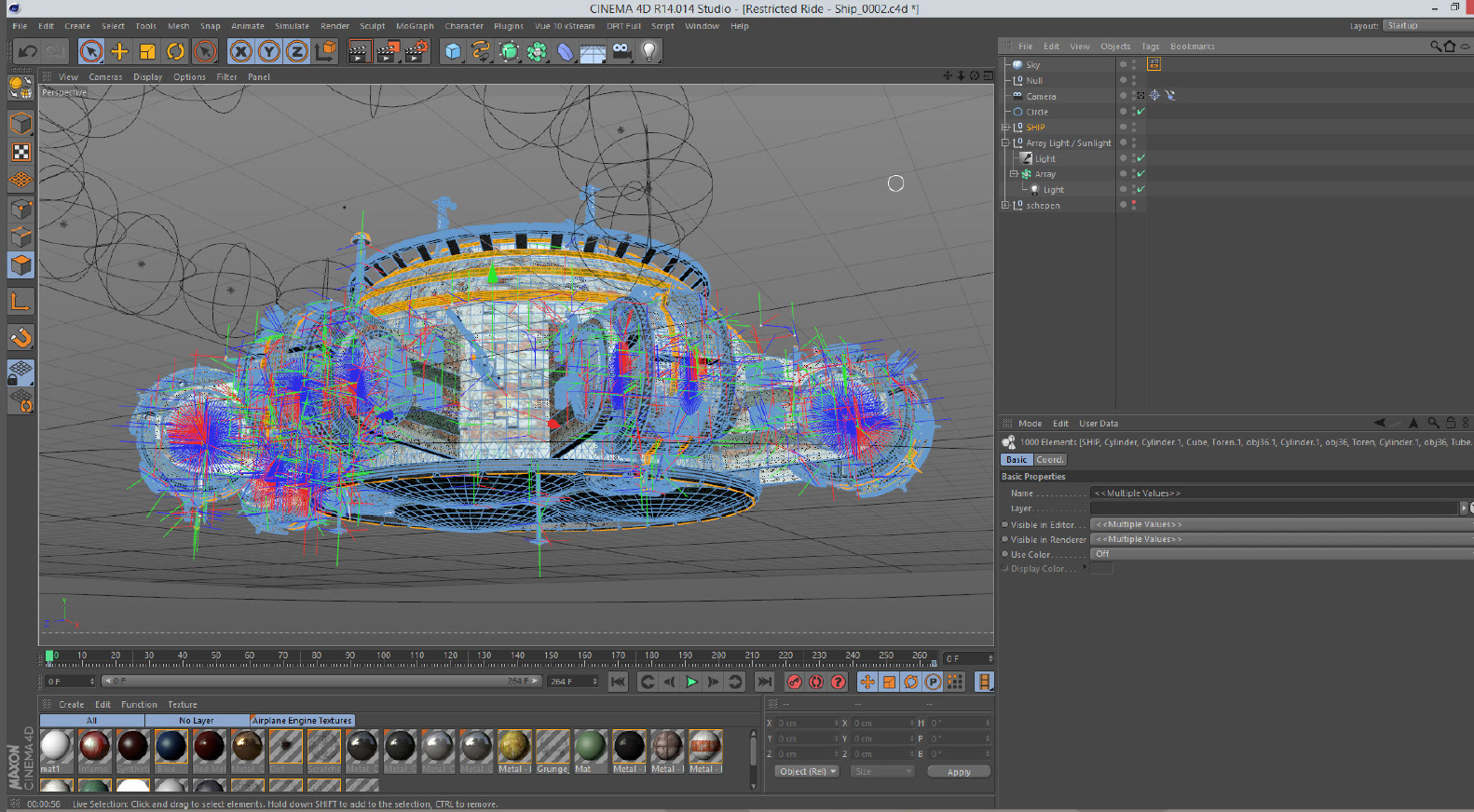1474x812 pixels.
Task: Click the Object Manager home icon
Action: coord(1450,46)
